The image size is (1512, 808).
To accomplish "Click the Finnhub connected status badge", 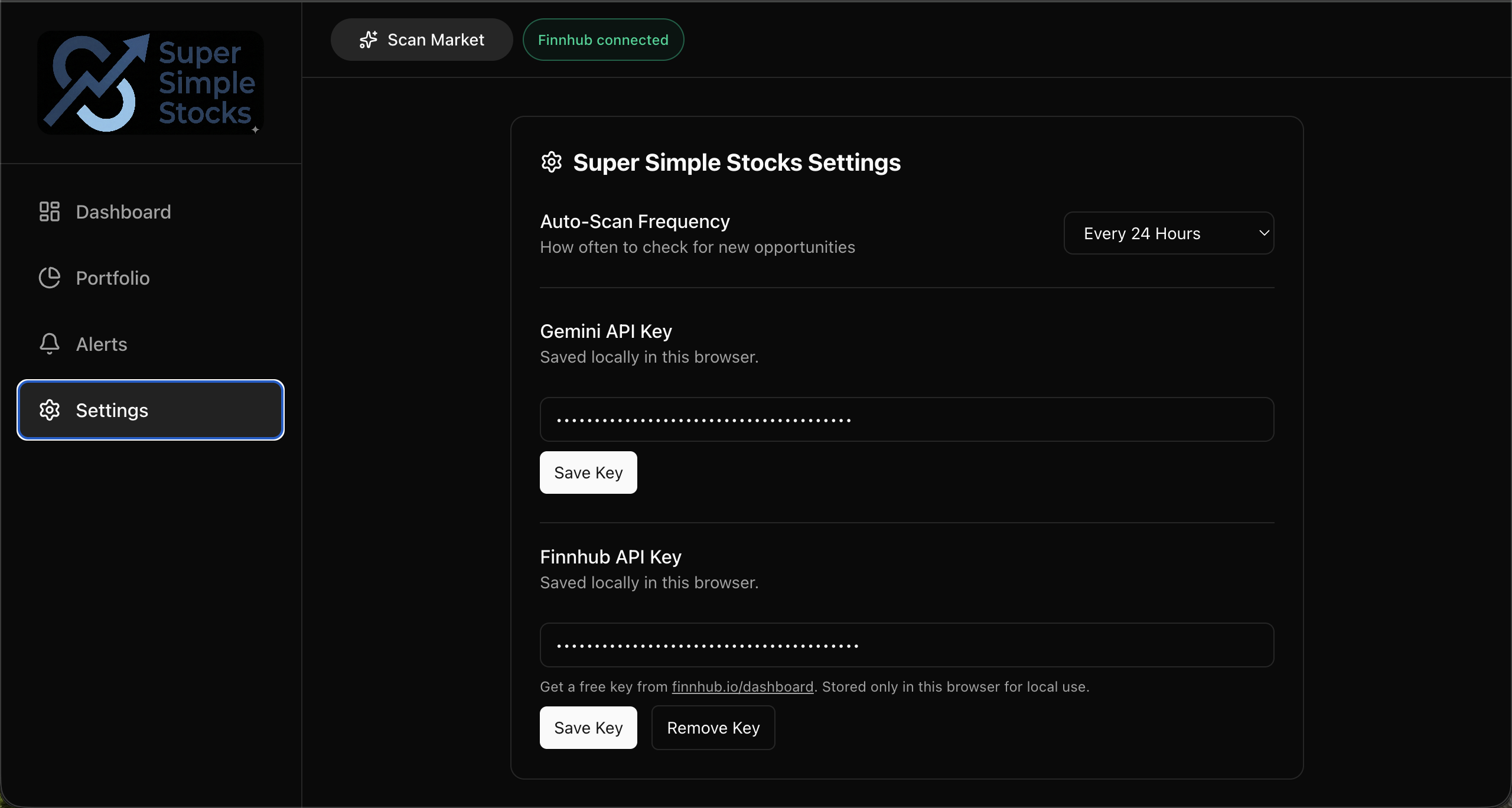I will point(603,40).
